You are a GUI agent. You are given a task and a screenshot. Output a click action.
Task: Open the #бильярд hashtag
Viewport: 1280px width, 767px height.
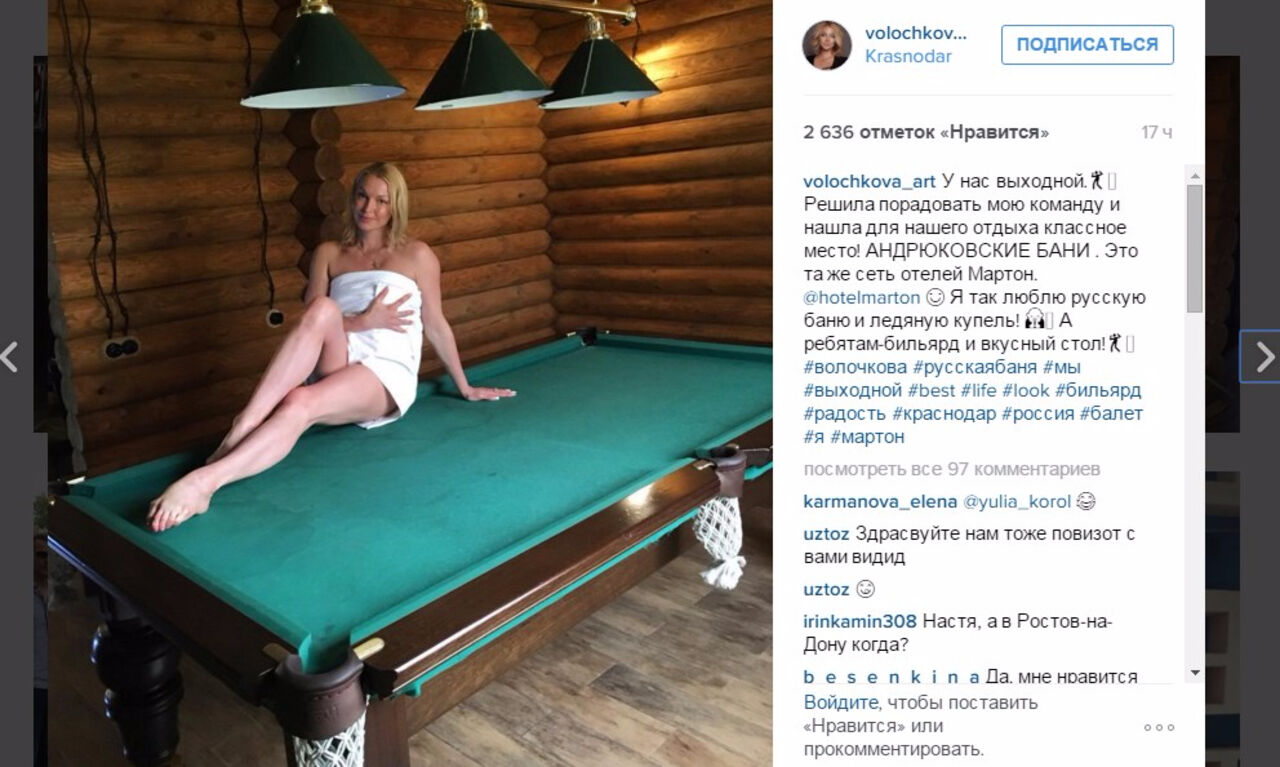click(1098, 390)
